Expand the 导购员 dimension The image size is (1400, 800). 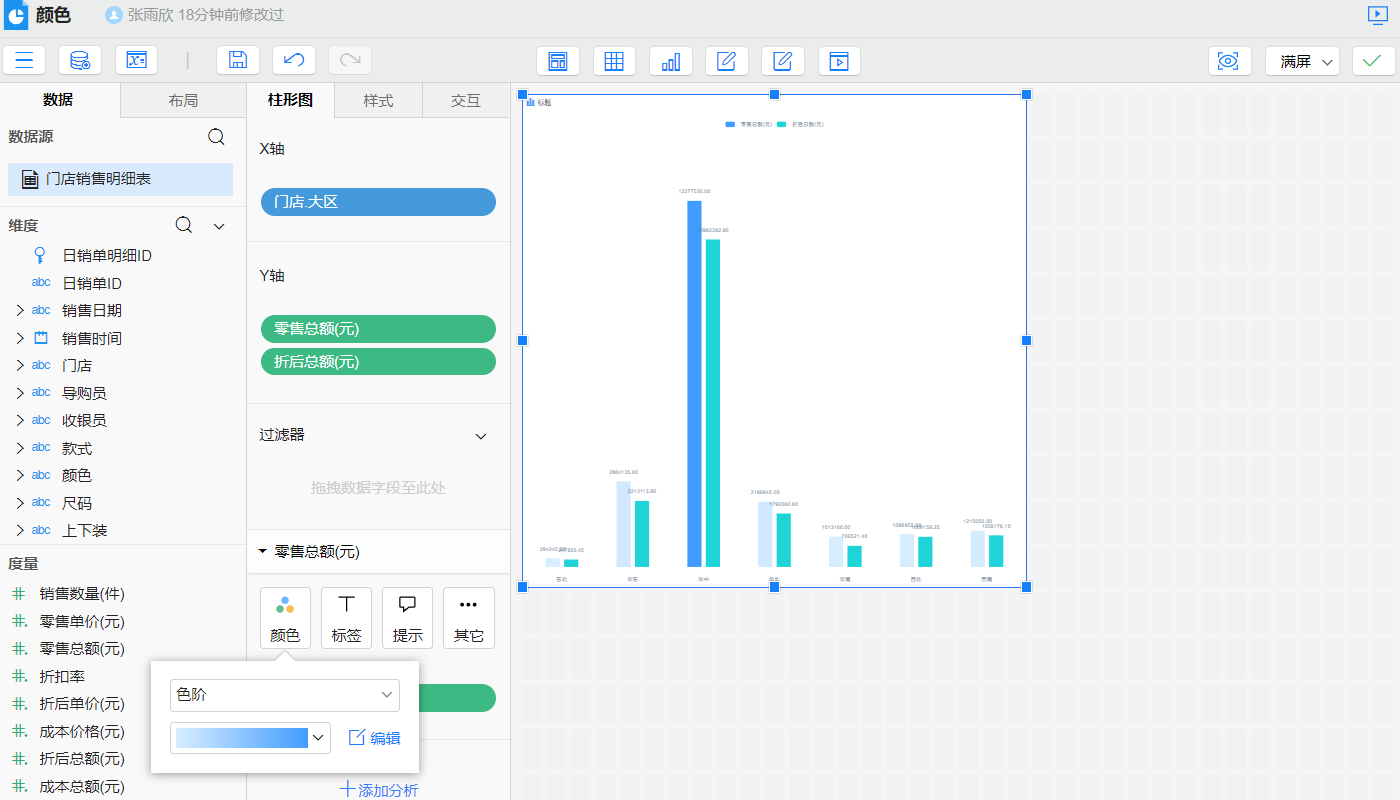coord(20,393)
